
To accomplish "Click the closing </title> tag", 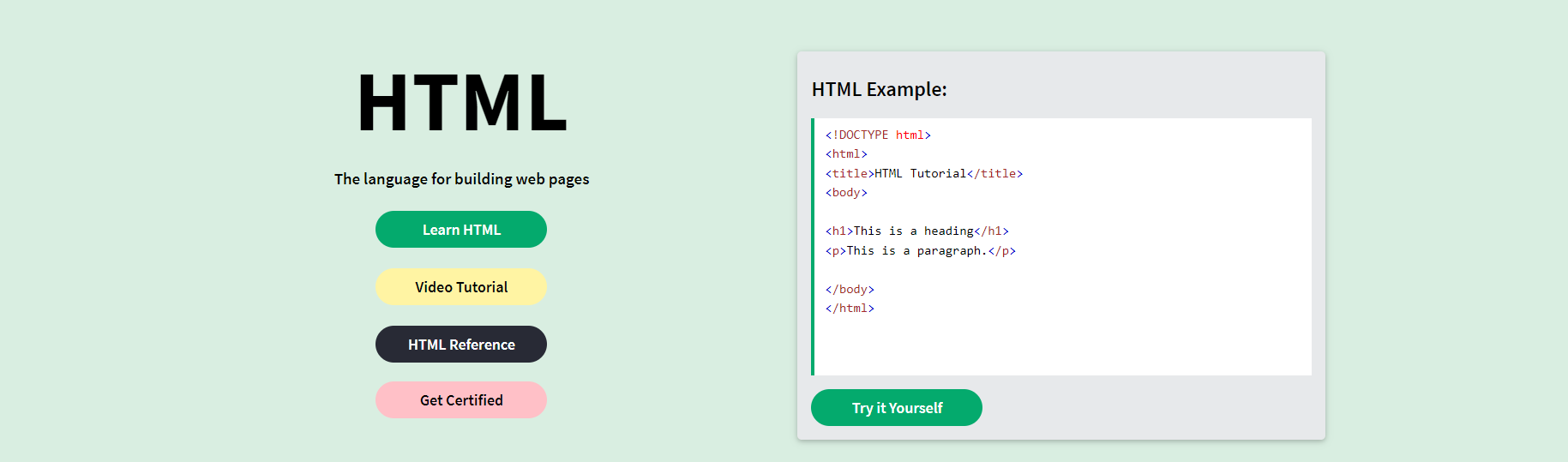I will [994, 174].
